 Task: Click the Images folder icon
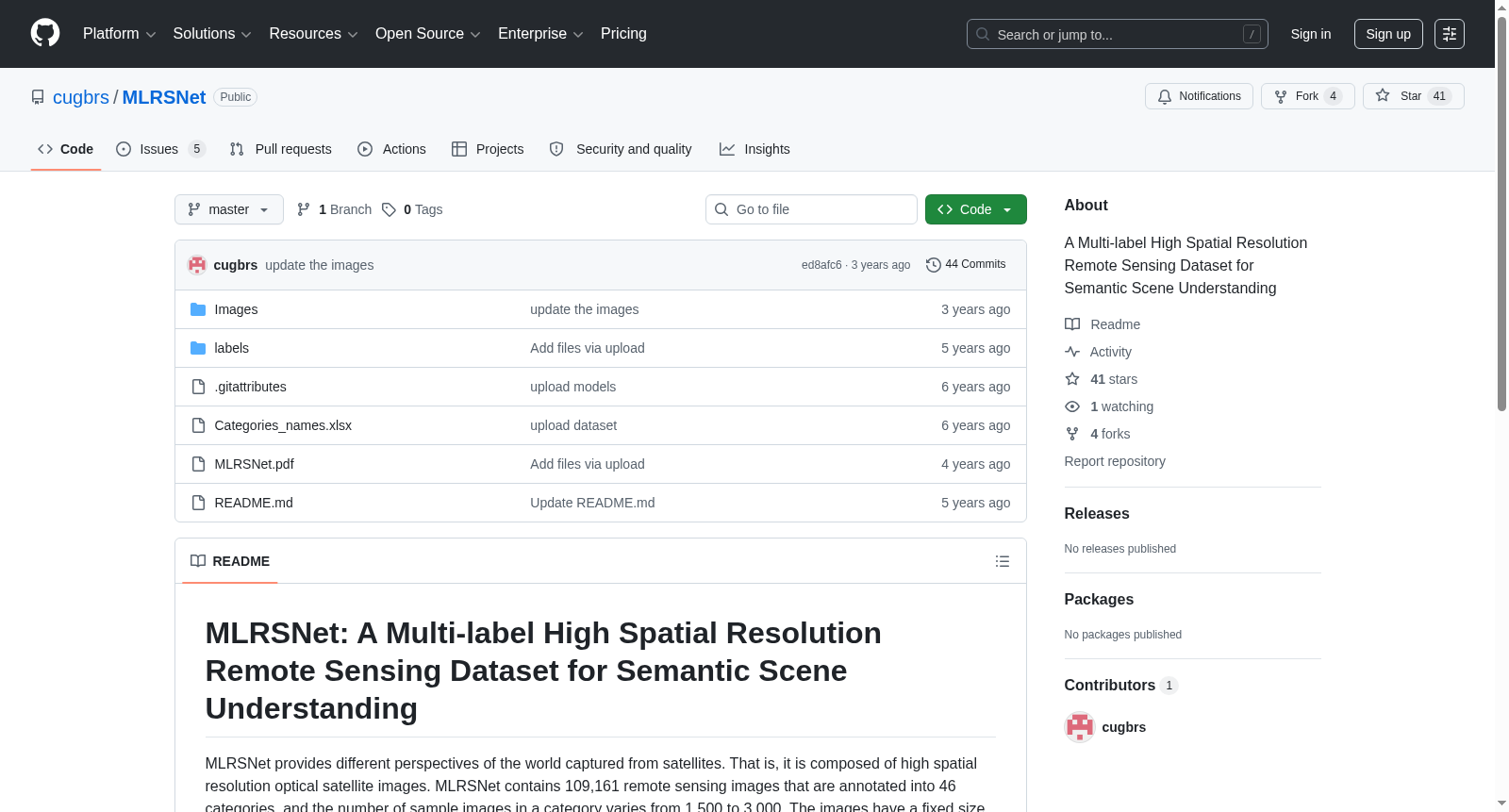point(198,309)
